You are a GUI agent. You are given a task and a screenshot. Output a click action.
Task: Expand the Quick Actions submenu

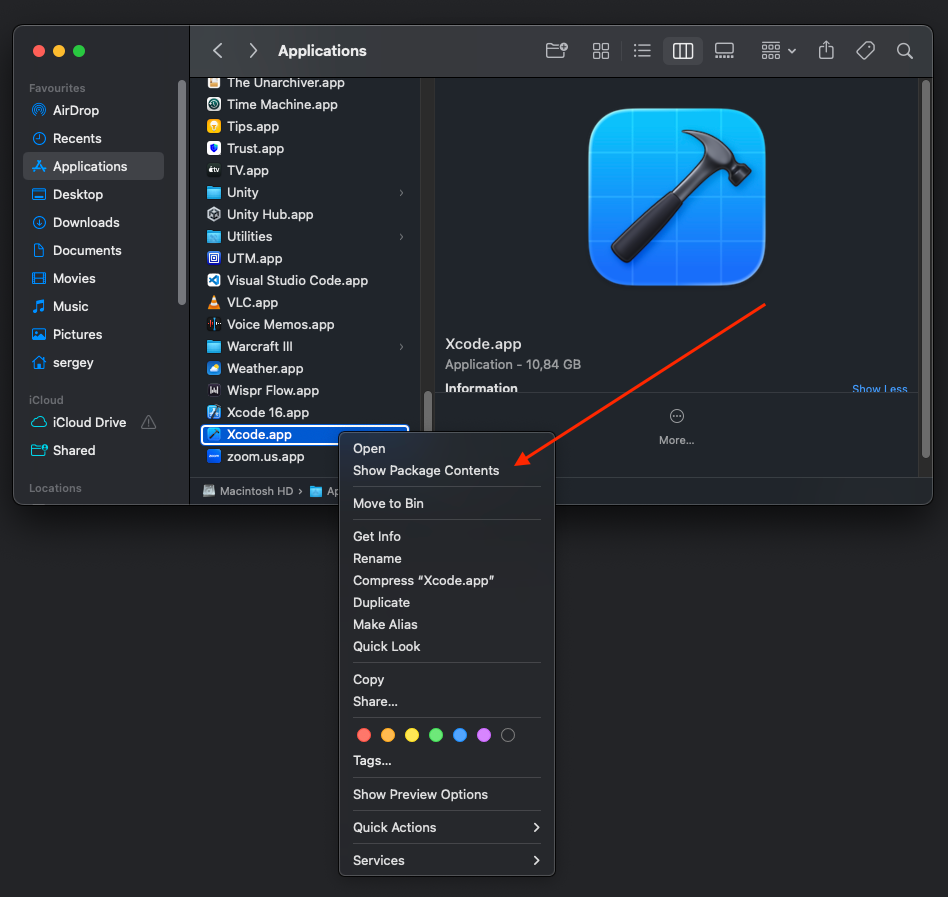pos(447,827)
